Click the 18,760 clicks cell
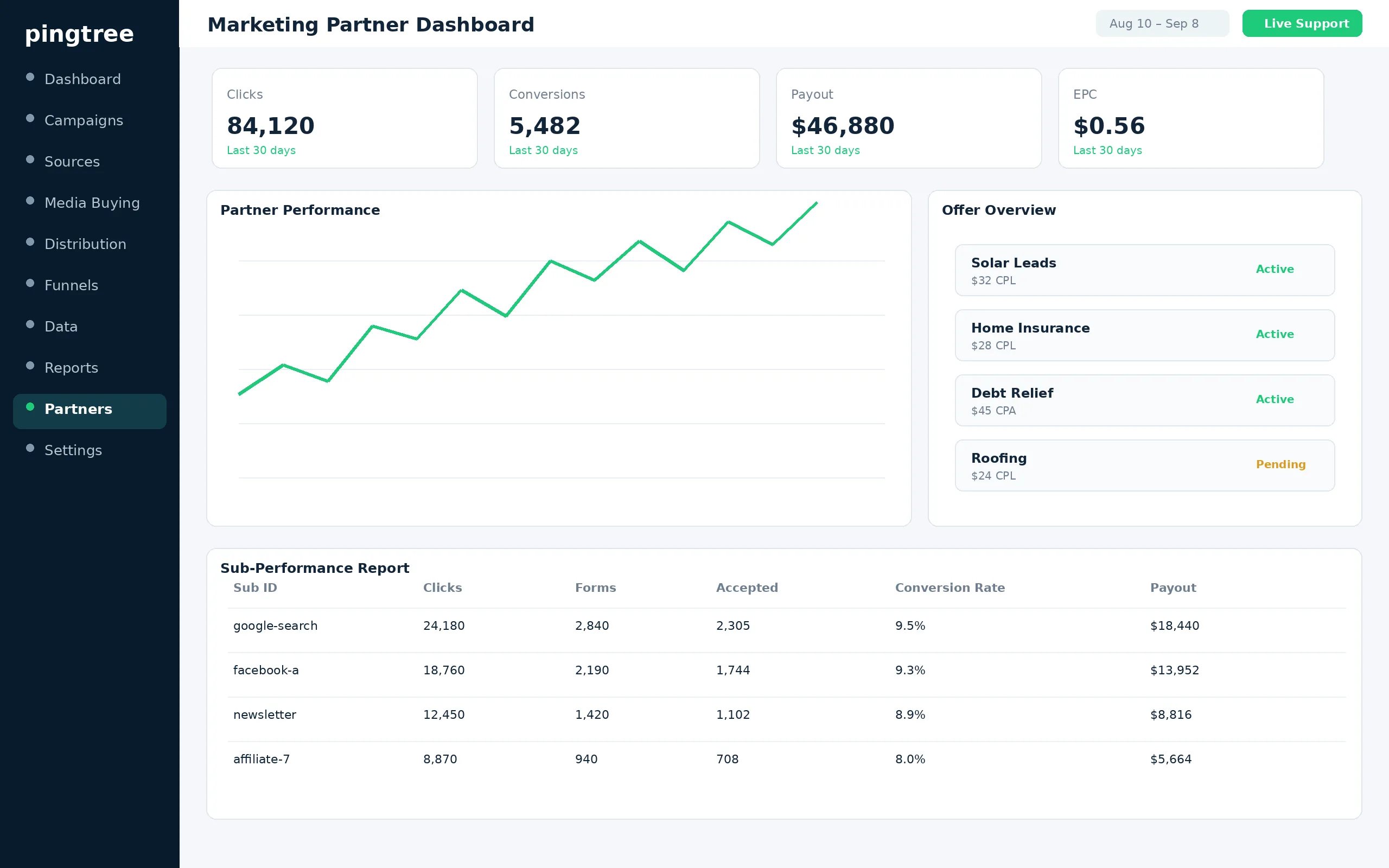This screenshot has height=868, width=1389. (x=444, y=671)
